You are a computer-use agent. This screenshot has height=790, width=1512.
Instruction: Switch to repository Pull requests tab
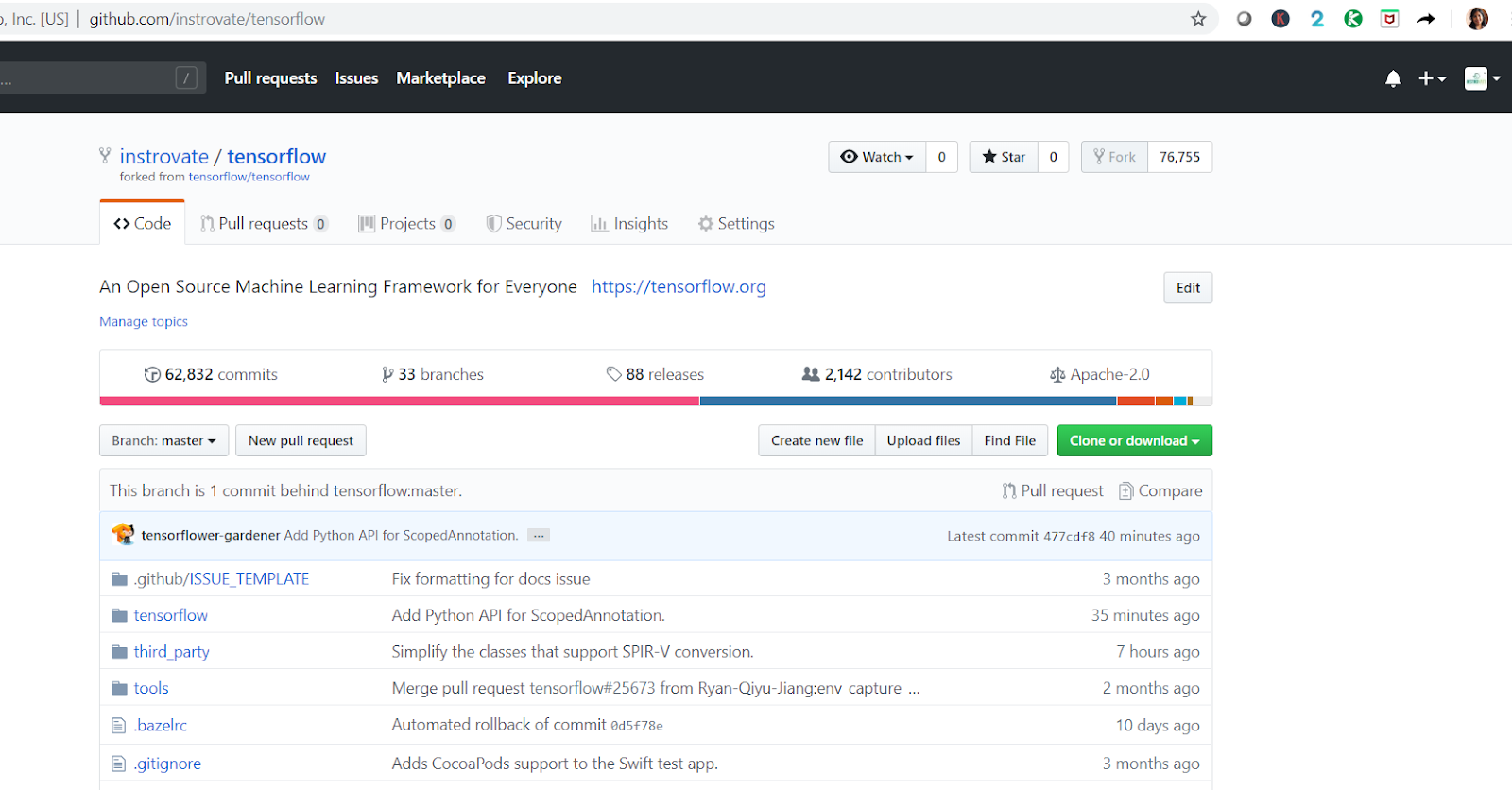(x=264, y=224)
